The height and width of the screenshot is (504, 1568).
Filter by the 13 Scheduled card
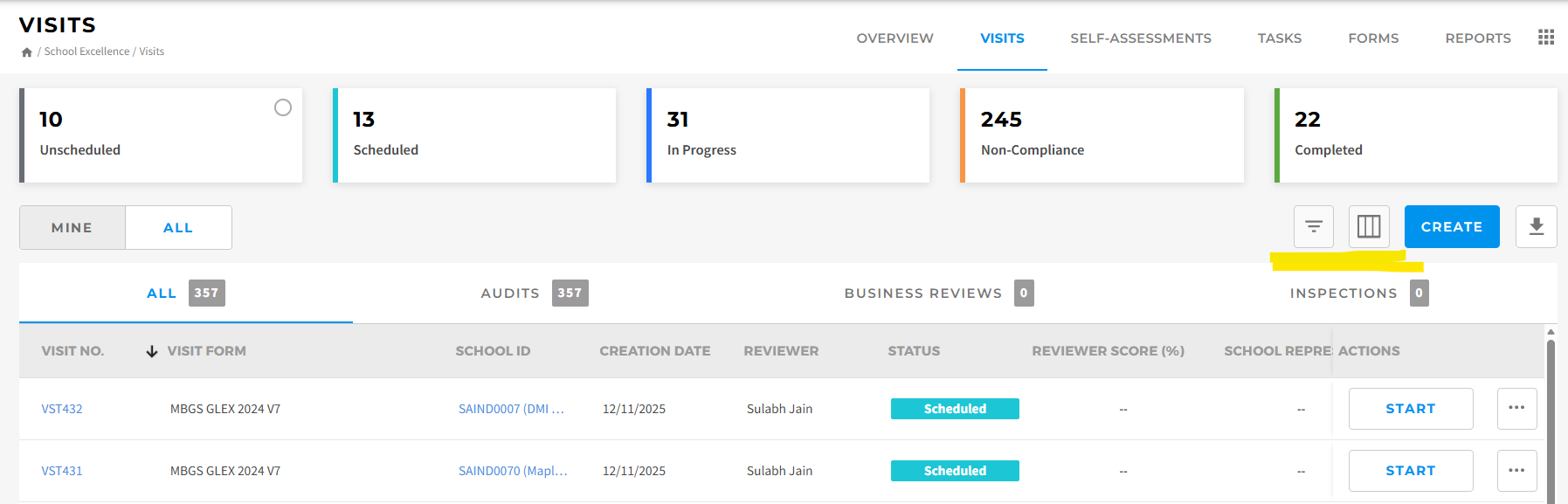click(474, 135)
